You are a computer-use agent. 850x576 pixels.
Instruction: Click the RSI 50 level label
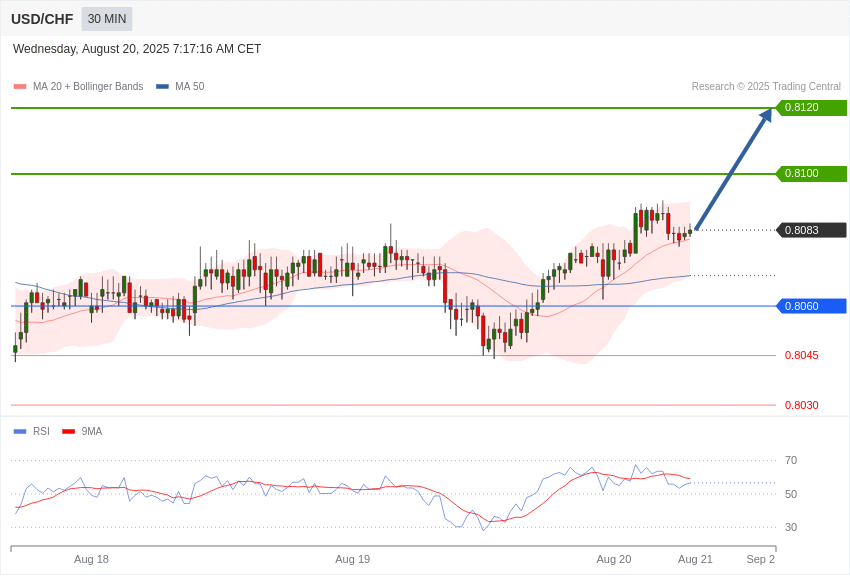coord(791,494)
